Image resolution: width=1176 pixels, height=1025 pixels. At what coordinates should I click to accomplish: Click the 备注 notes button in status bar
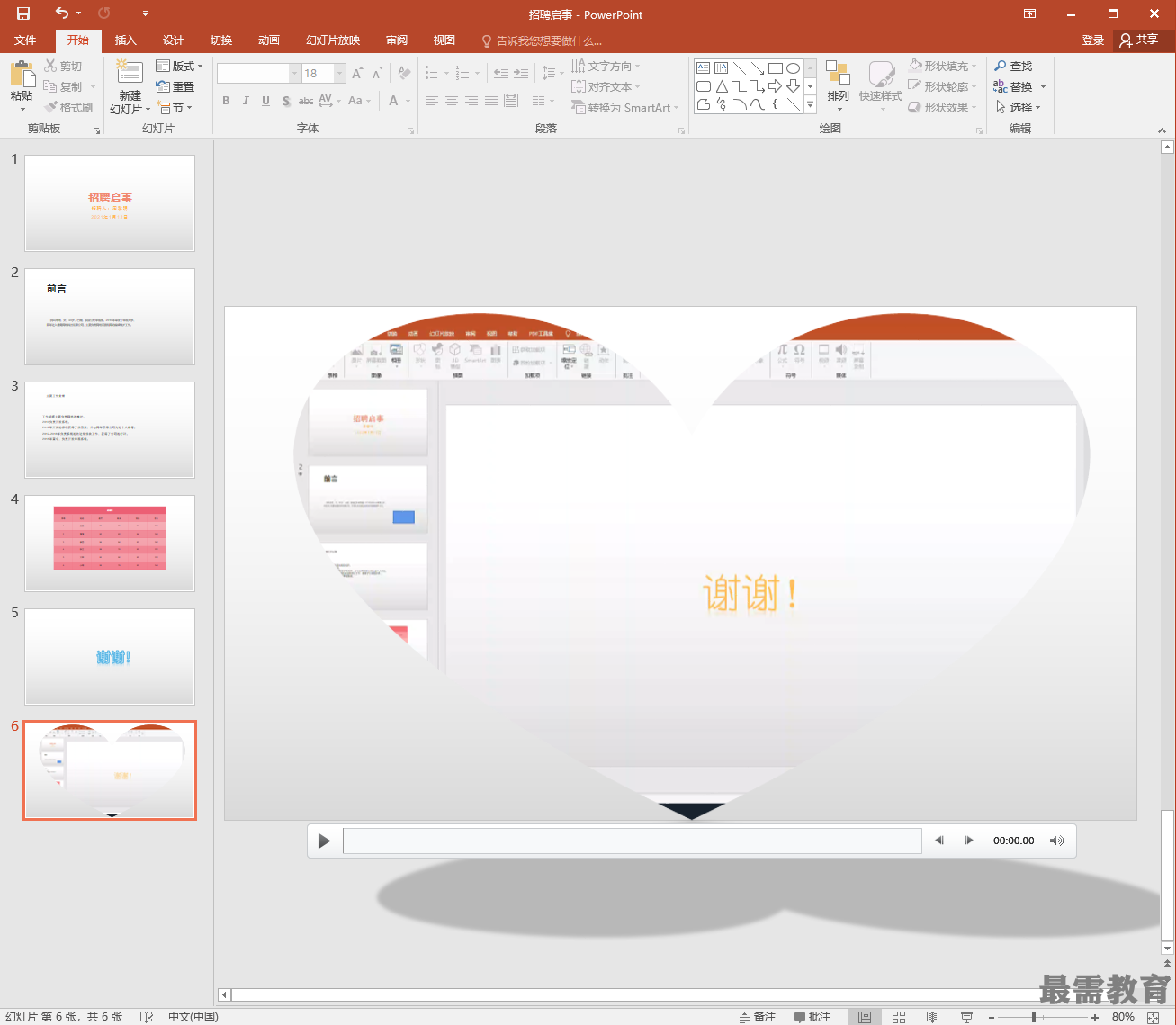758,1017
